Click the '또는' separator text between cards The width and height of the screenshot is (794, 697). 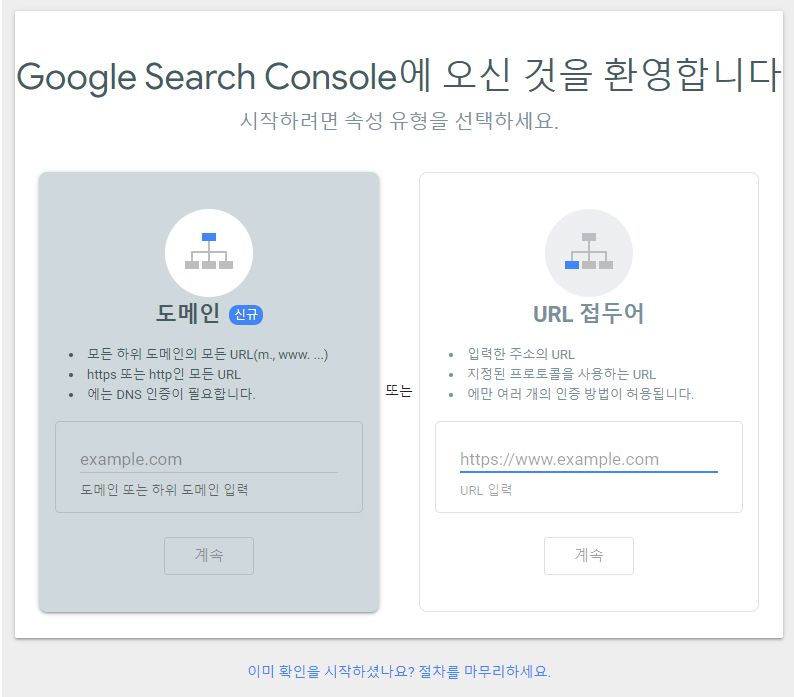[x=399, y=391]
